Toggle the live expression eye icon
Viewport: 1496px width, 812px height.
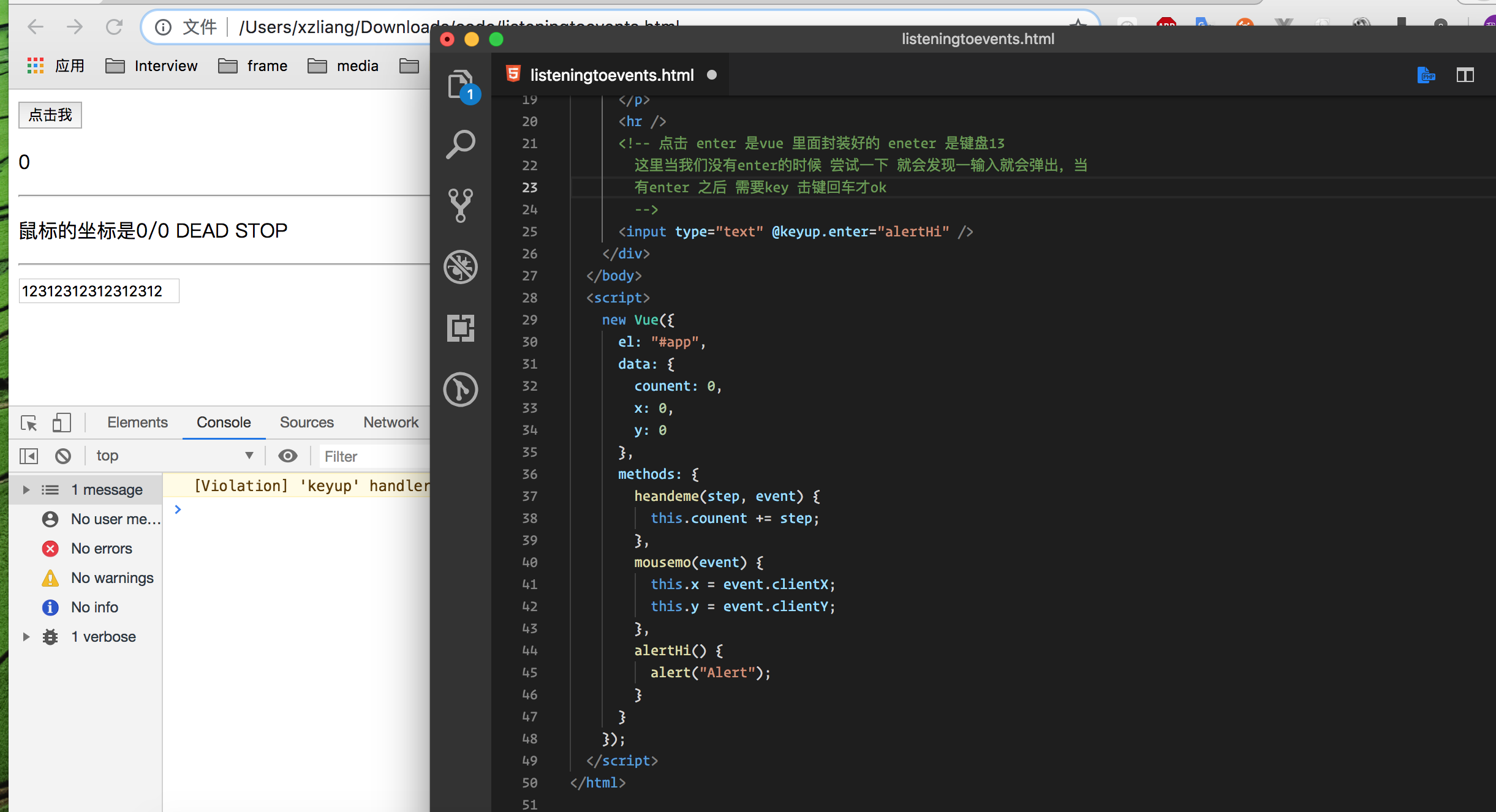click(x=287, y=456)
